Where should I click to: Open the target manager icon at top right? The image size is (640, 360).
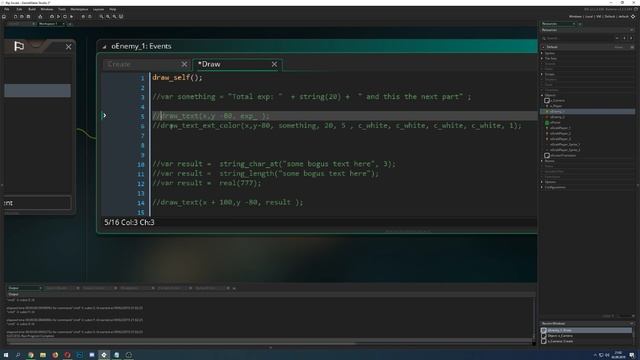633,16
